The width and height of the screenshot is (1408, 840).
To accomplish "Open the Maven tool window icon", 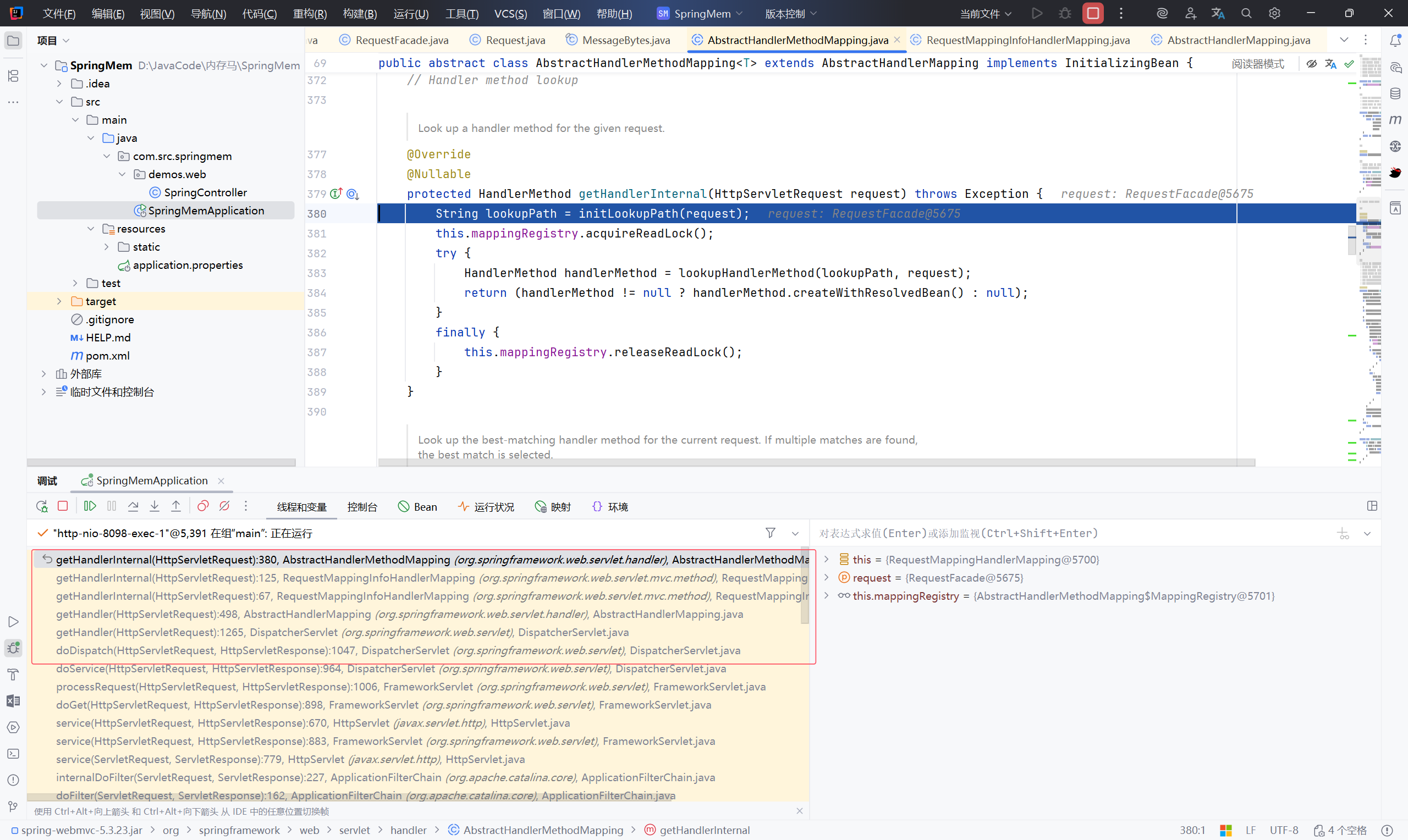I will 1395,119.
